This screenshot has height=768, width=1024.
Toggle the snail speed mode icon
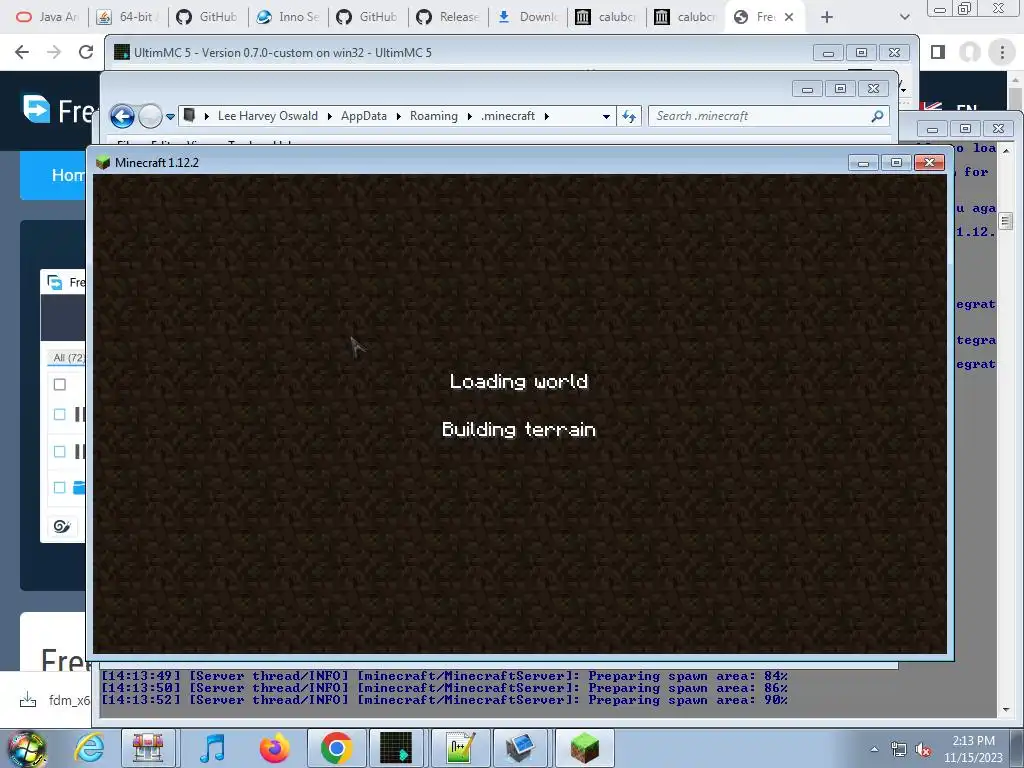[x=62, y=526]
